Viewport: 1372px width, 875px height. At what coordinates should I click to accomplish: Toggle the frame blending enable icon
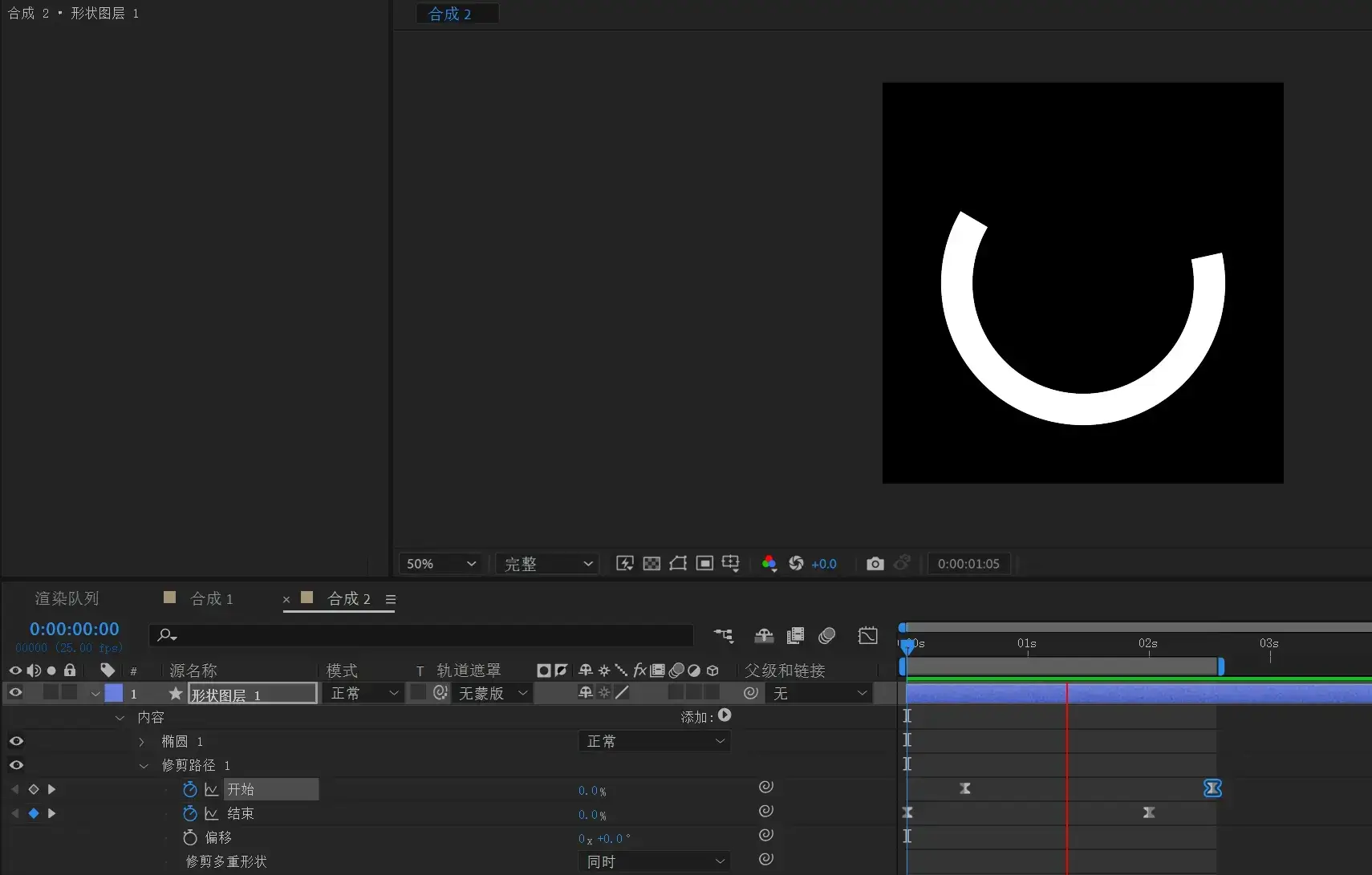coord(795,636)
